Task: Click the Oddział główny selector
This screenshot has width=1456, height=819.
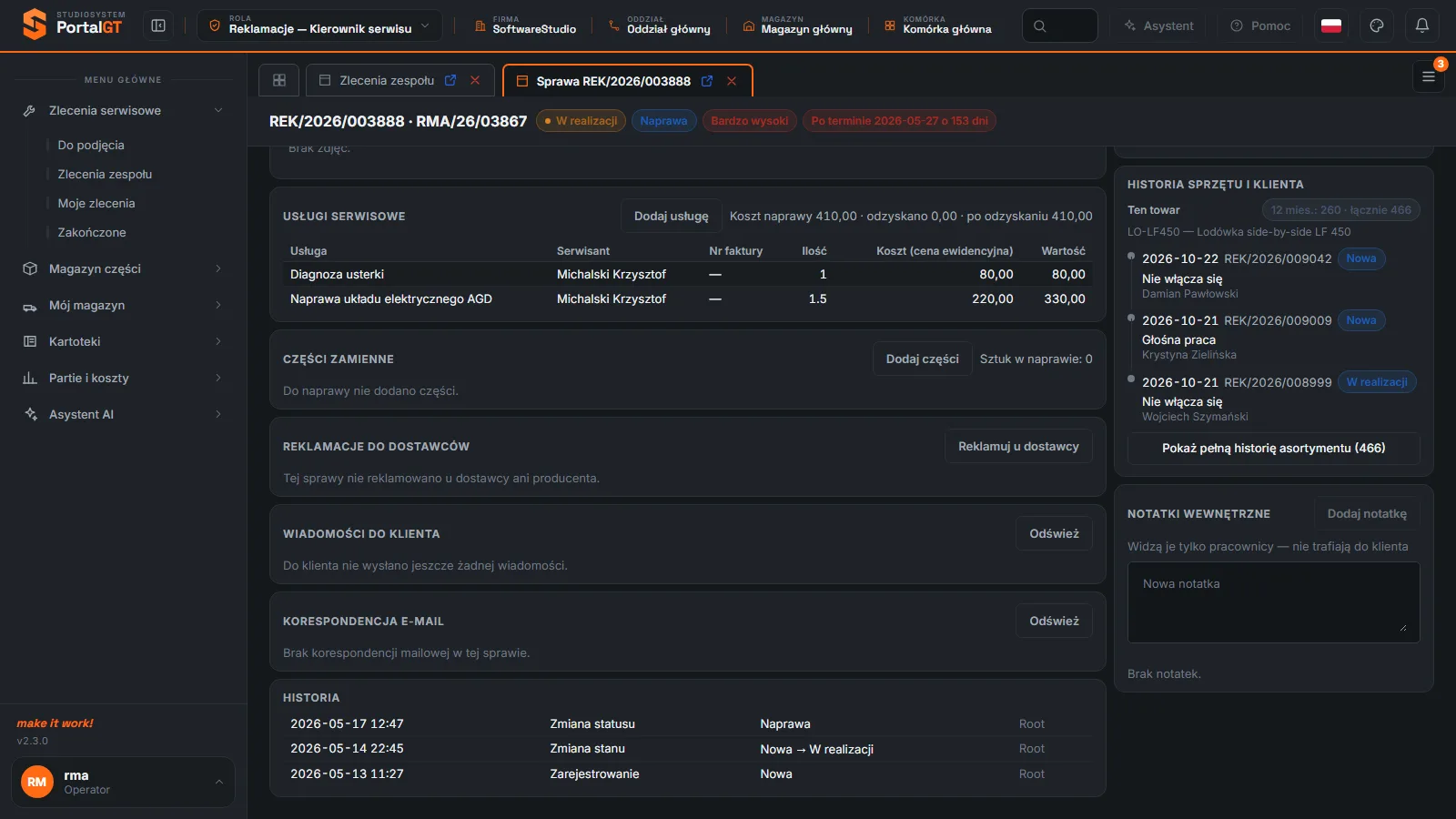Action: coord(660,25)
